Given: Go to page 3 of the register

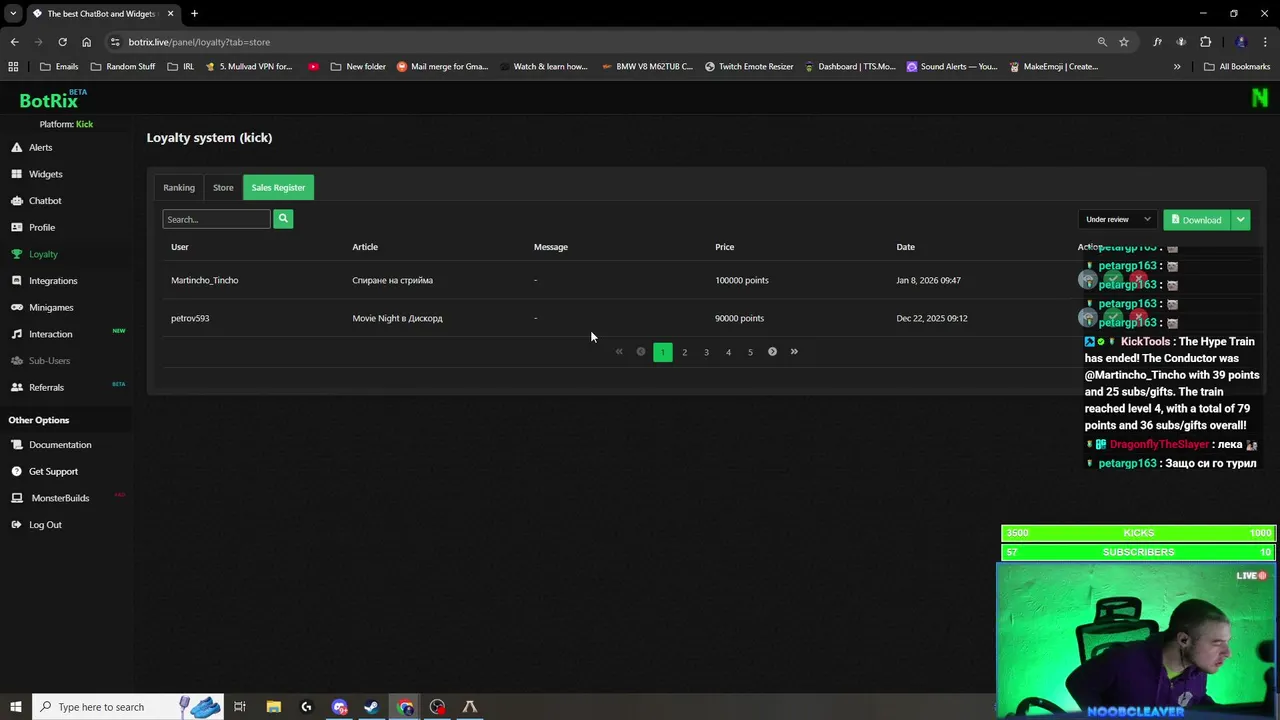Looking at the screenshot, I should tap(706, 352).
